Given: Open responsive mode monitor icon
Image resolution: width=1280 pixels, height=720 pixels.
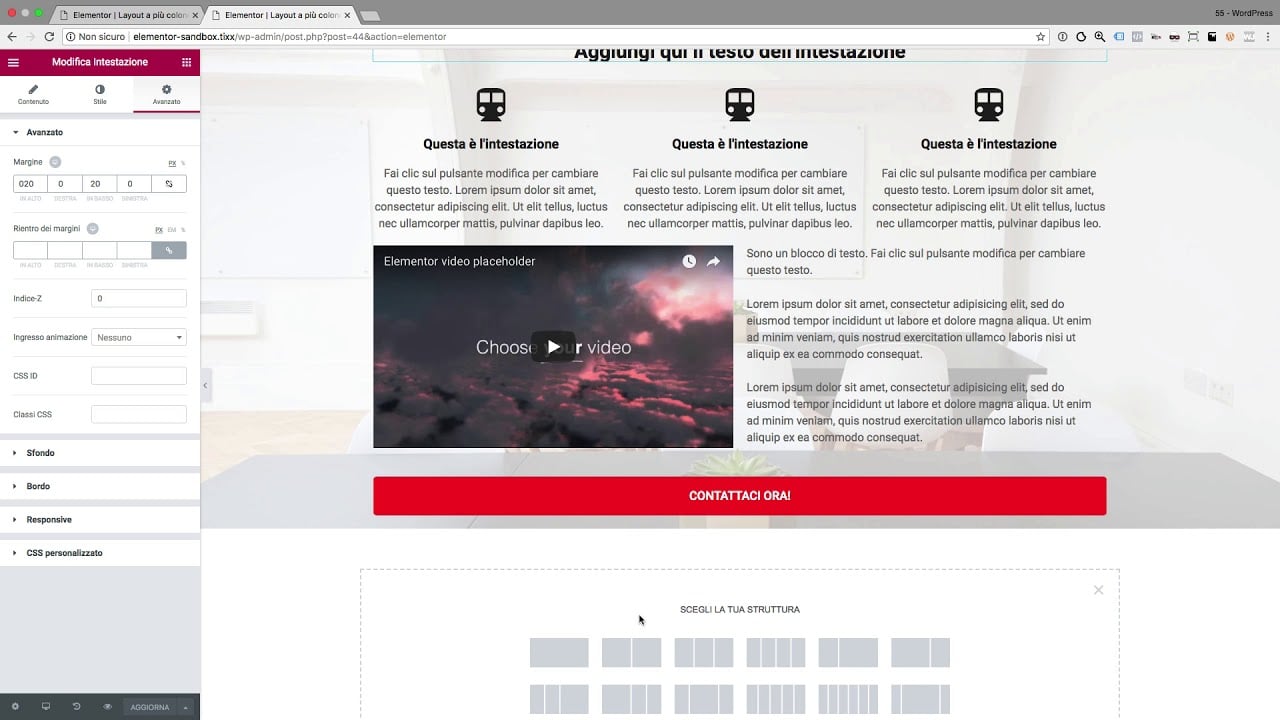Looking at the screenshot, I should (x=46, y=707).
